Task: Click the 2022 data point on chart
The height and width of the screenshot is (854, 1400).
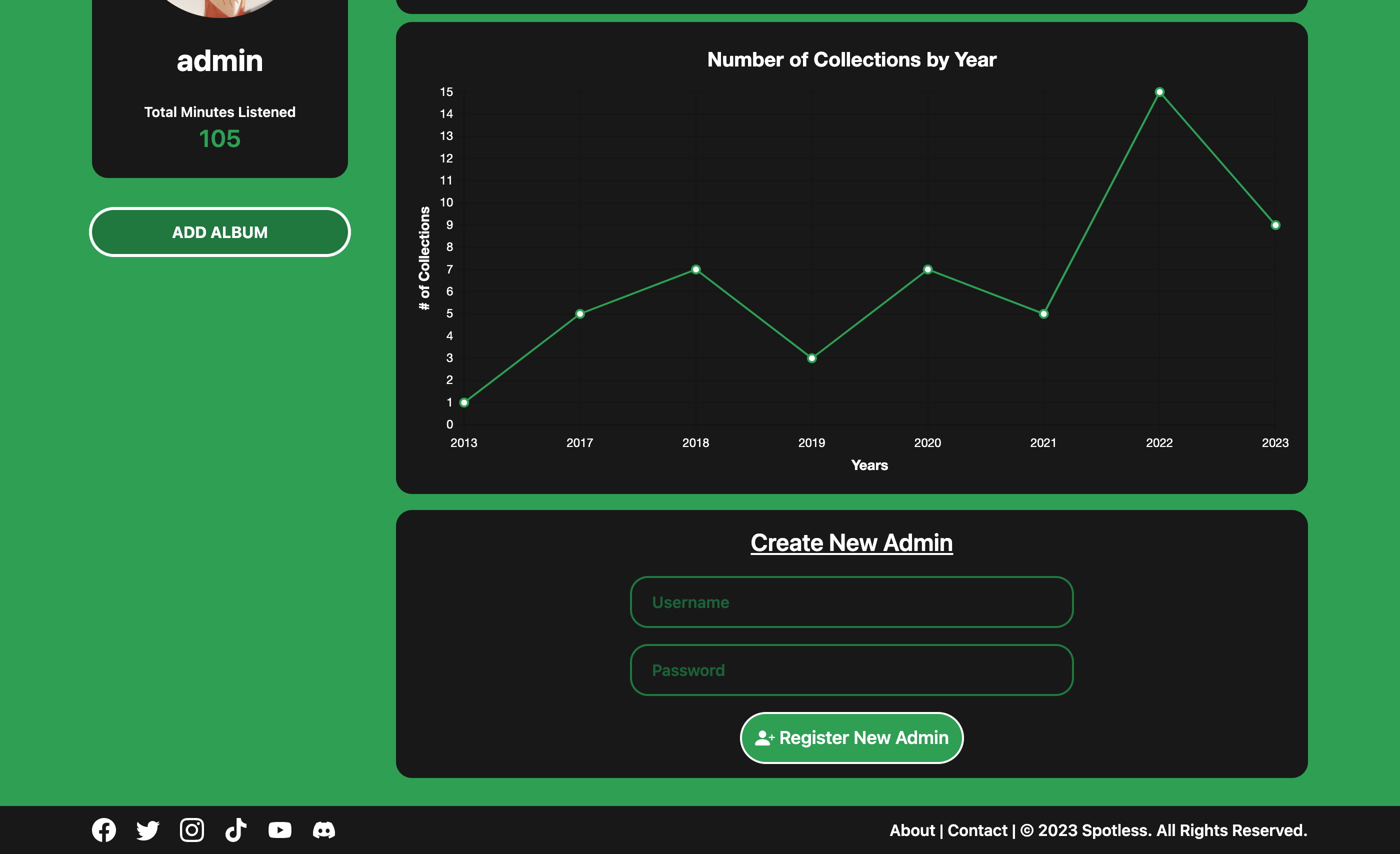Action: pos(1159,92)
